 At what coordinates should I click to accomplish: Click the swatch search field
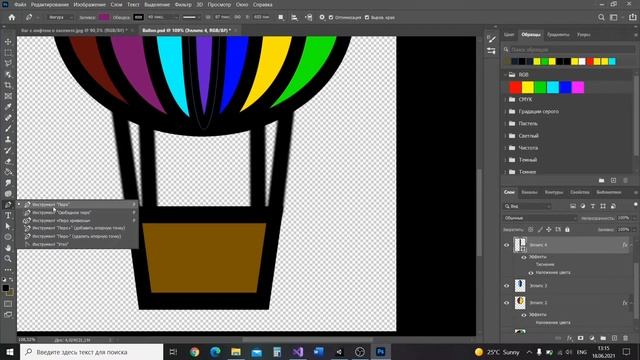coord(569,49)
